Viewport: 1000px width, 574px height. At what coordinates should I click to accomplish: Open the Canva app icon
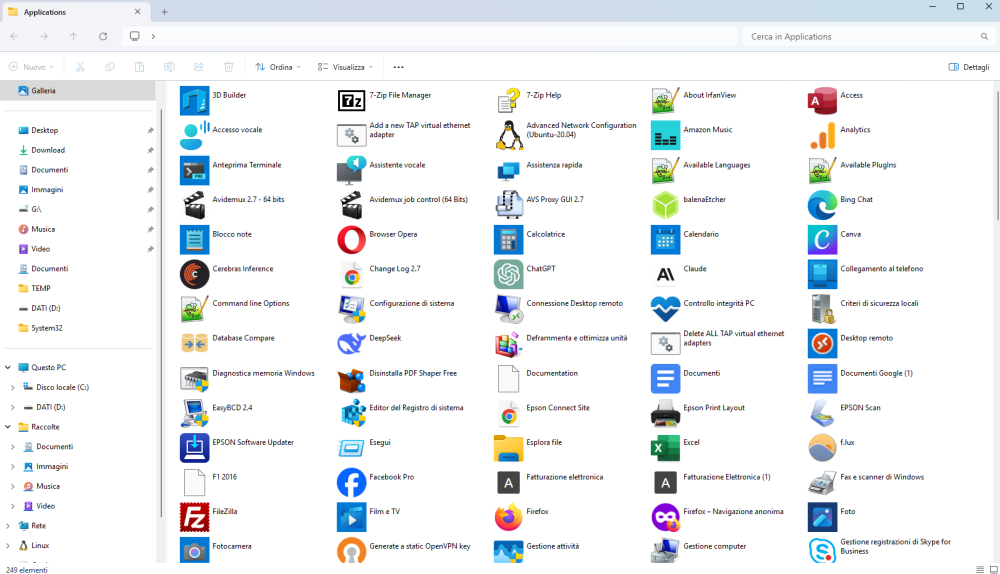tap(822, 240)
